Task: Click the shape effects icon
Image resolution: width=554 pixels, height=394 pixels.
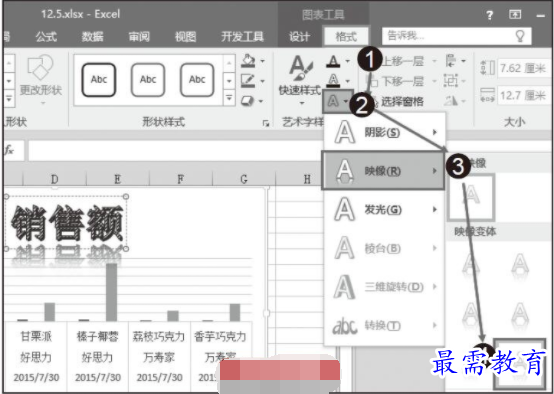Action: [247, 101]
